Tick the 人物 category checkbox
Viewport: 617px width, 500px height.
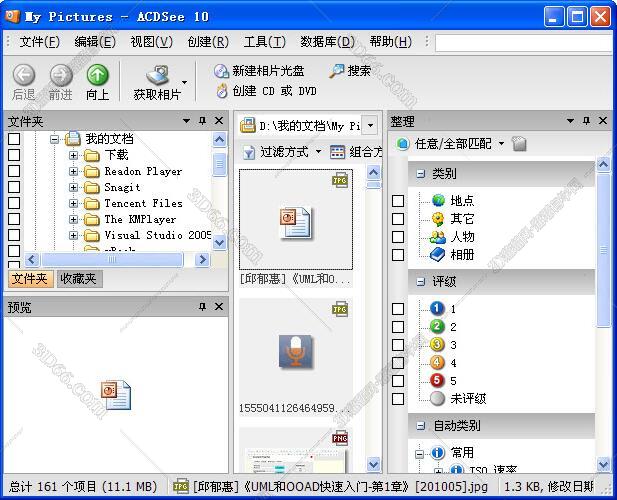(398, 237)
